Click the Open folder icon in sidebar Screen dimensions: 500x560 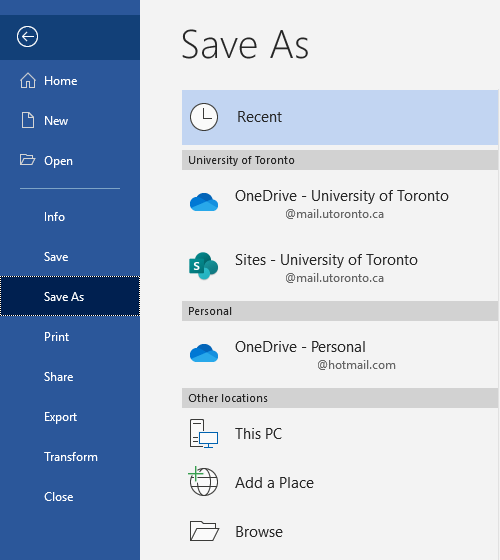28,160
